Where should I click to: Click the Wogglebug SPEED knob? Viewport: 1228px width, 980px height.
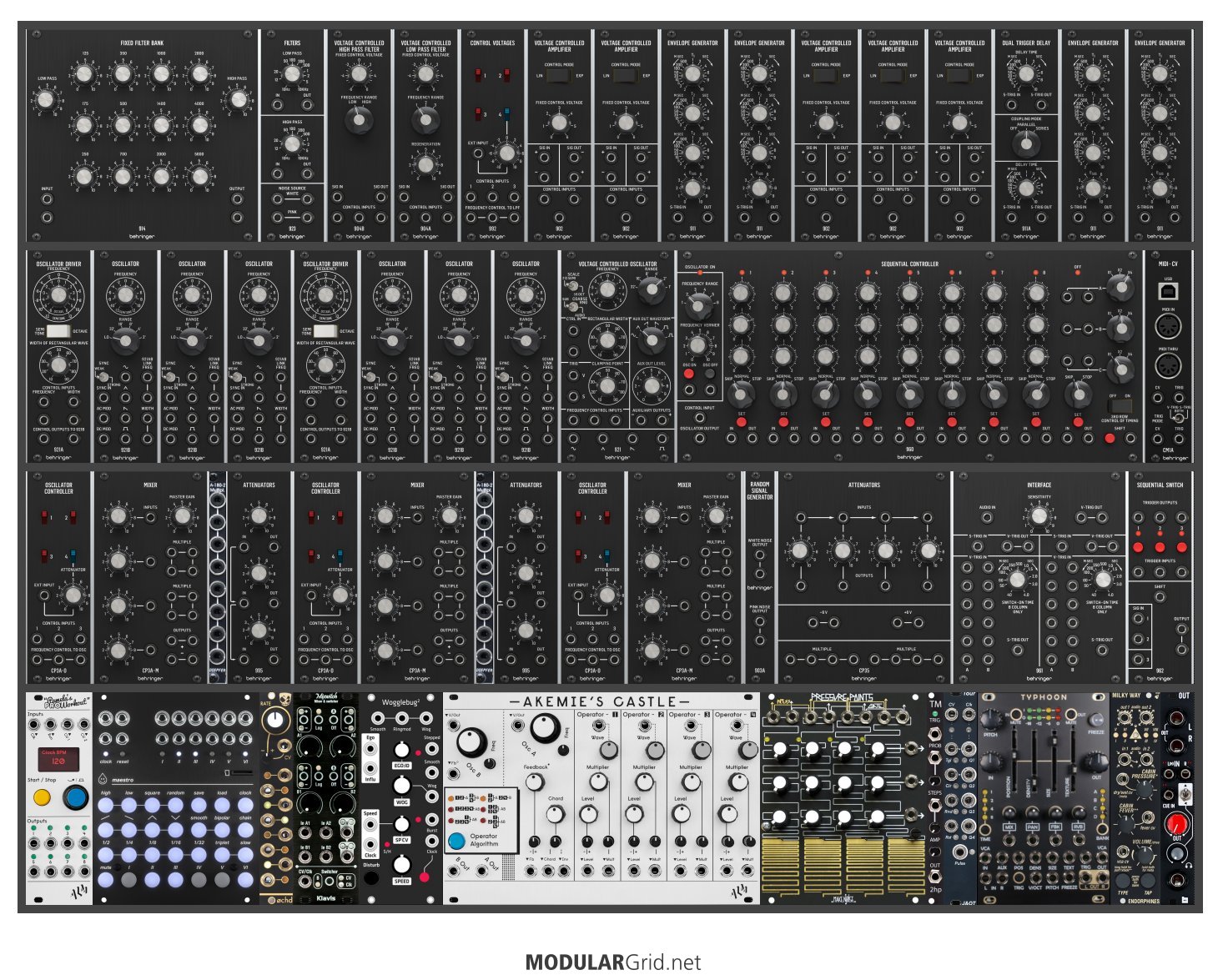(402, 864)
